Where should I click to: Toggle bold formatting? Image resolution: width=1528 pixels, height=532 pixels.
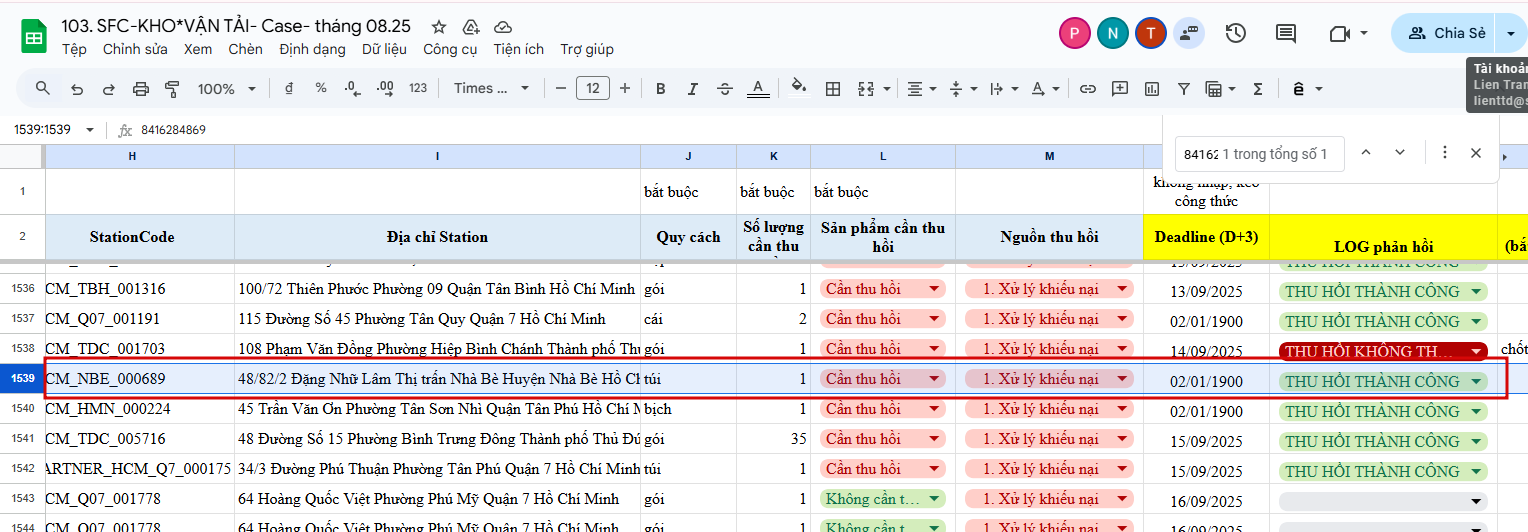(661, 88)
